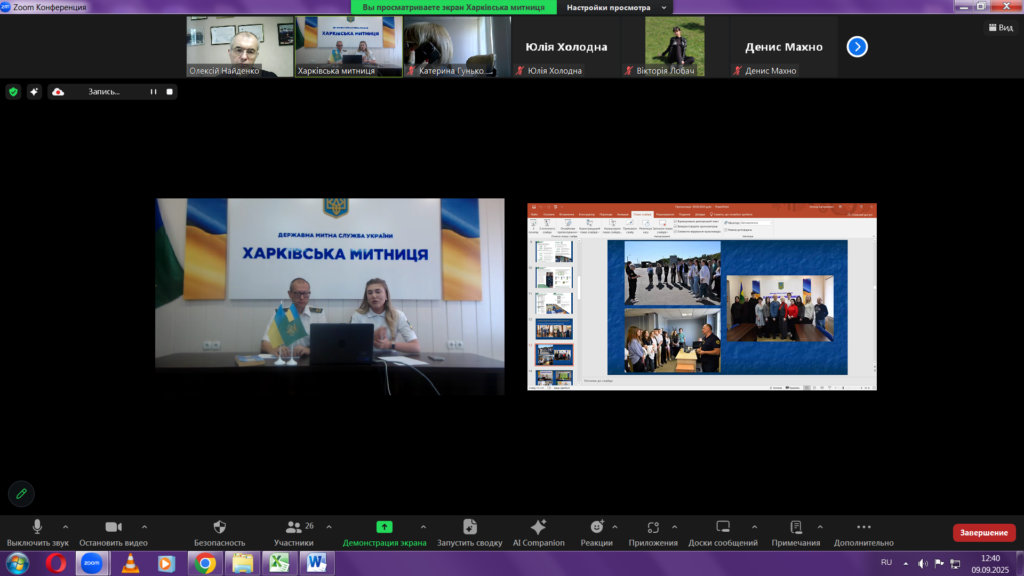Click the red cloud recording icon
Image resolution: width=1024 pixels, height=576 pixels.
point(58,91)
